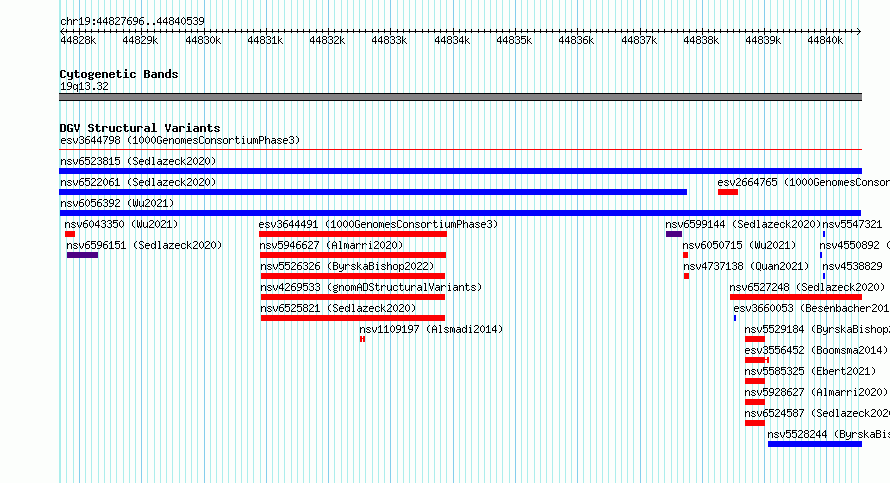Click the red bar under esv3556452
The image size is (890, 483).
(x=757, y=360)
